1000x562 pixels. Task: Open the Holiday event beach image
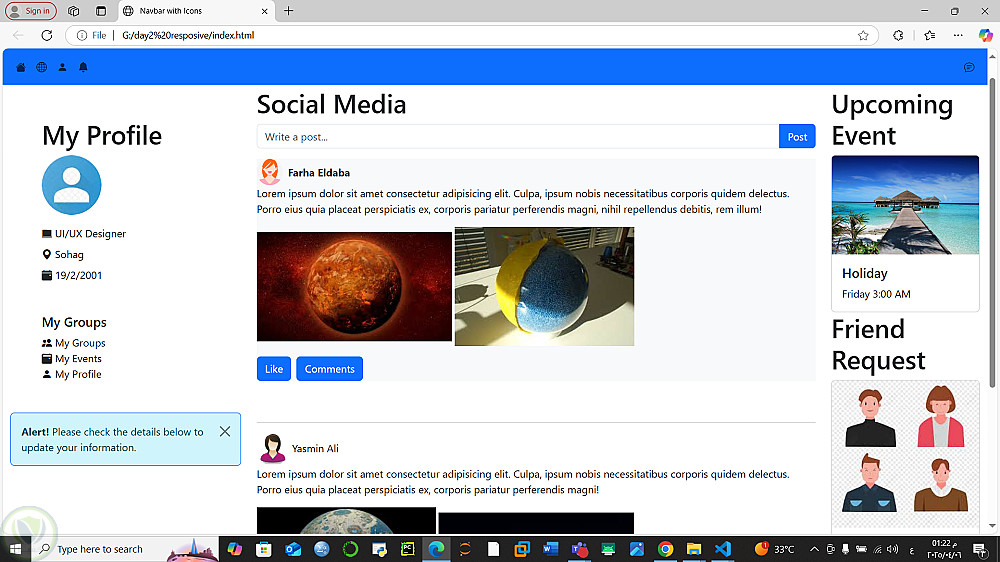pos(905,205)
